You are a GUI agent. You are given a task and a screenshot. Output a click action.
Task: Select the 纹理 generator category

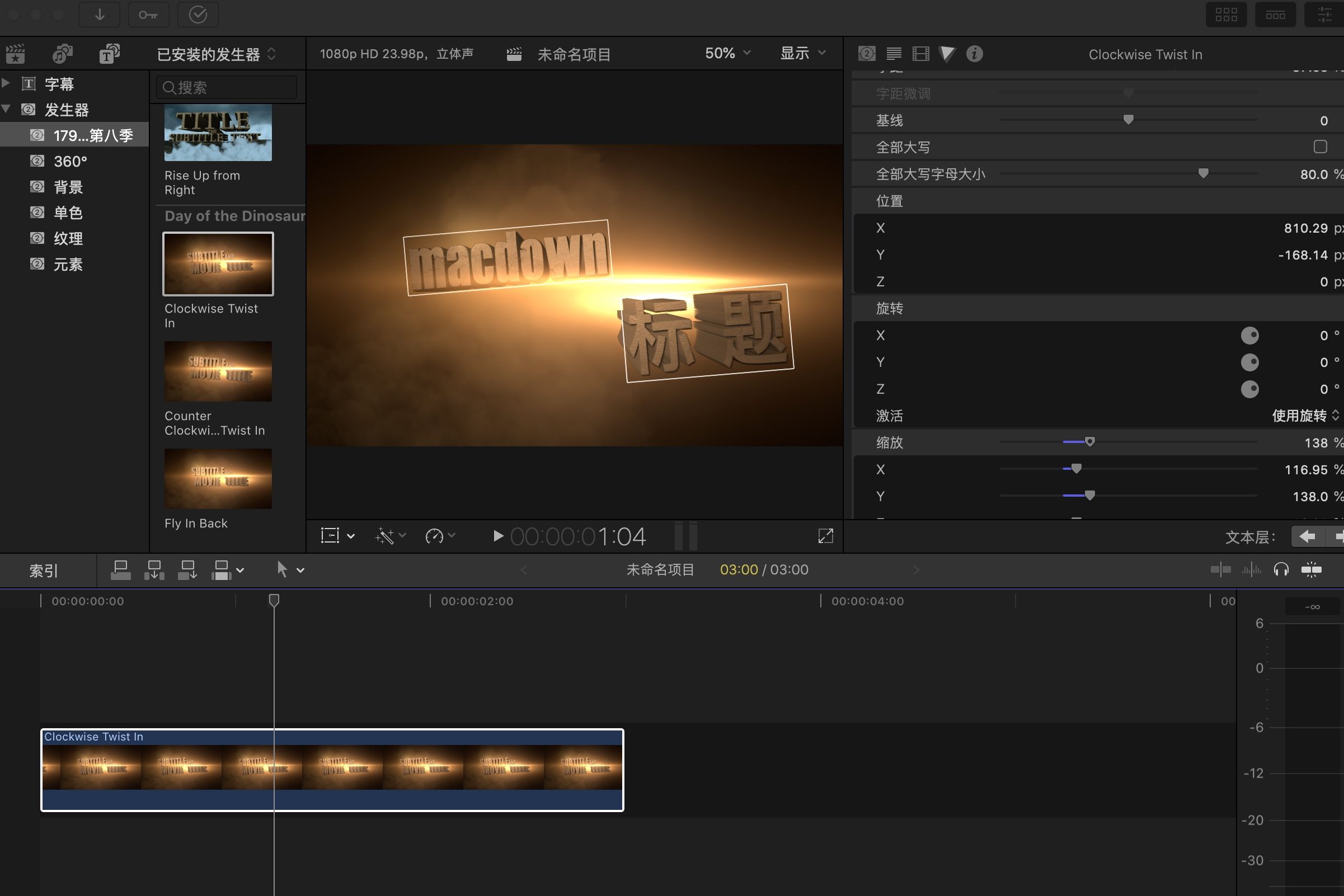point(74,238)
